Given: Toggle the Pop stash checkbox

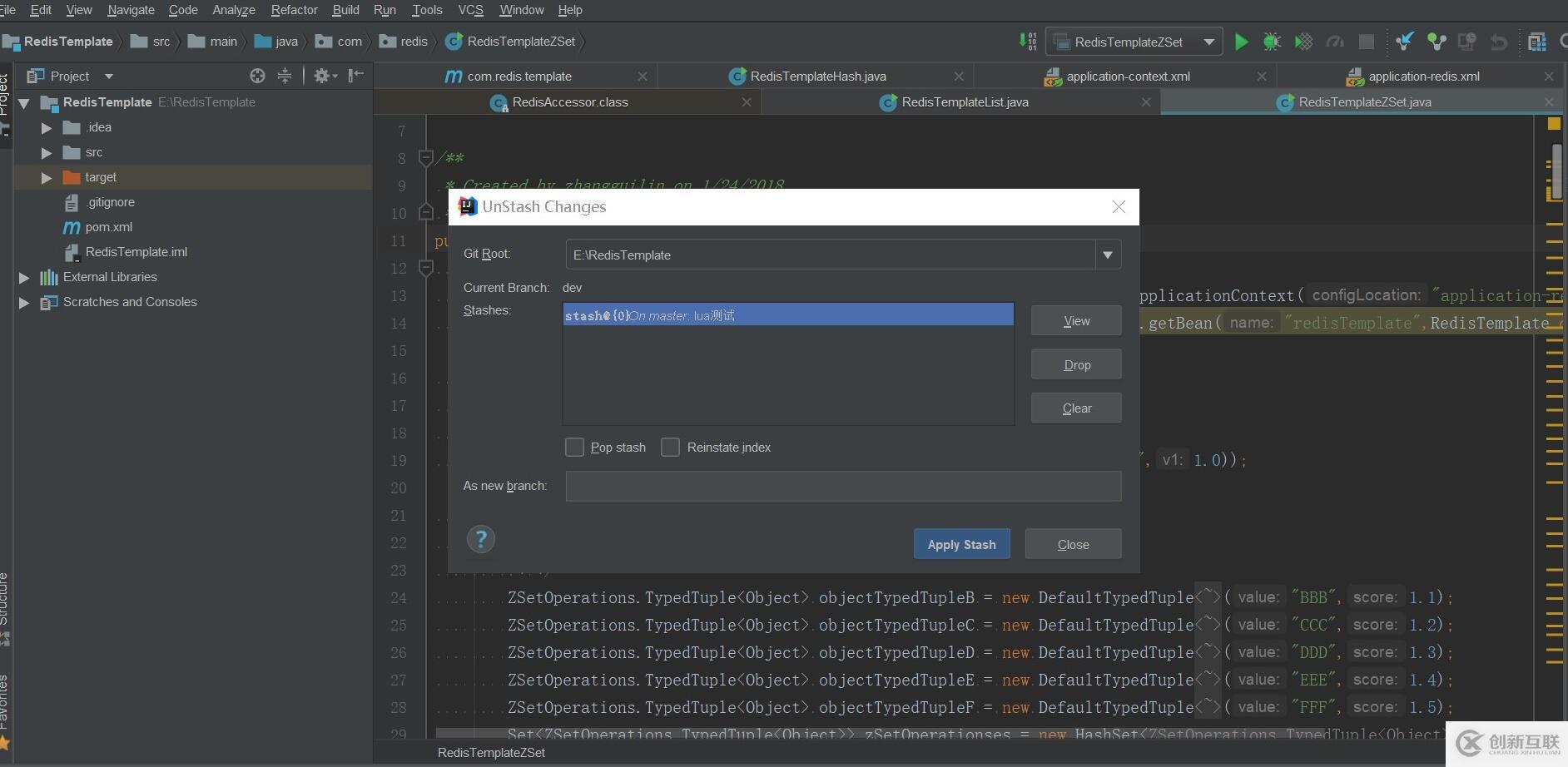Looking at the screenshot, I should pyautogui.click(x=574, y=448).
